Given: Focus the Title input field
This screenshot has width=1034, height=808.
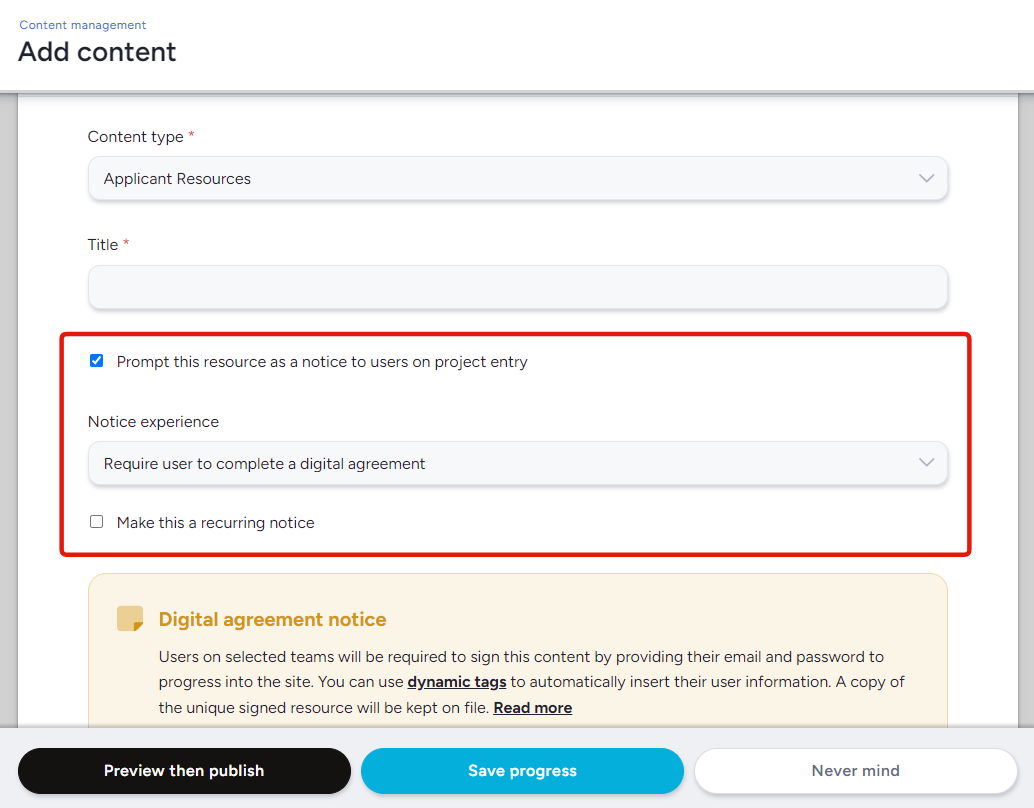Looking at the screenshot, I should [x=517, y=288].
